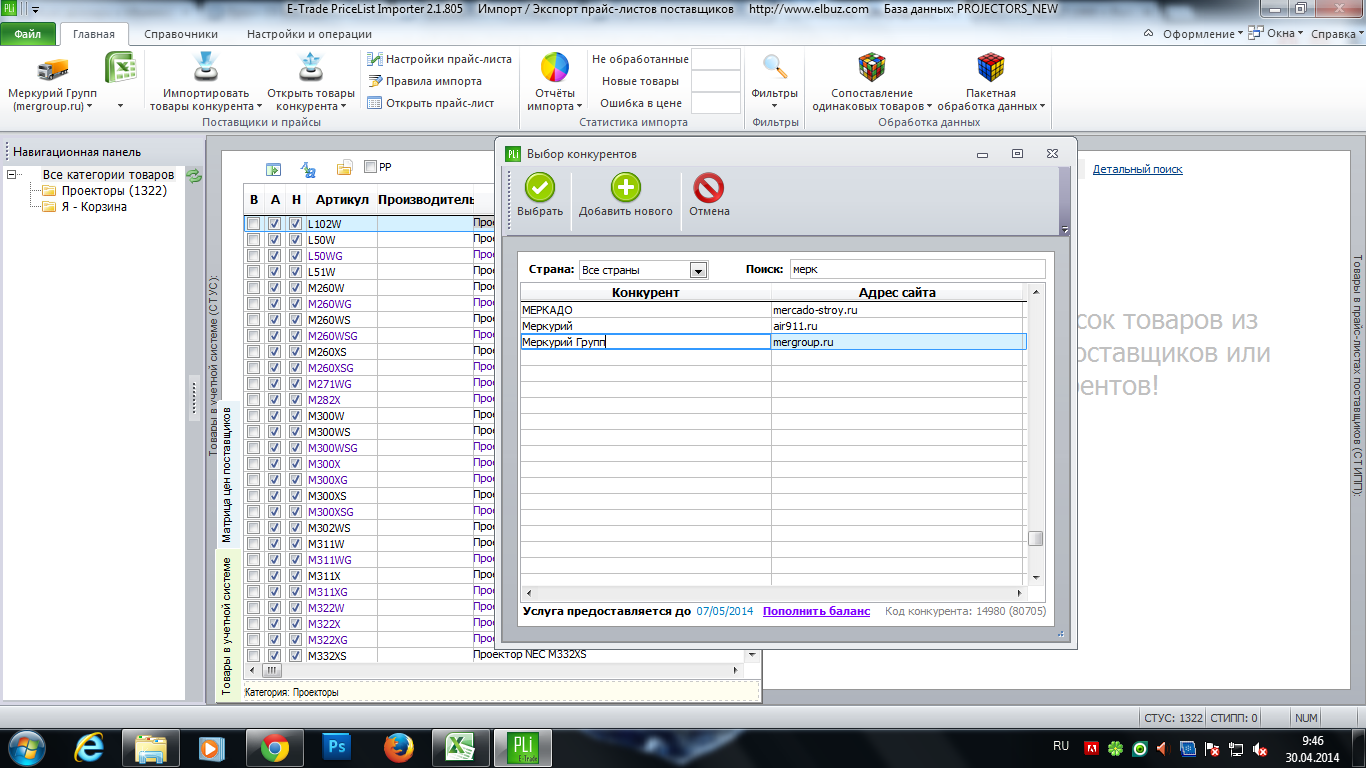
Task: Open Firefox from taskbar
Action: coord(399,747)
